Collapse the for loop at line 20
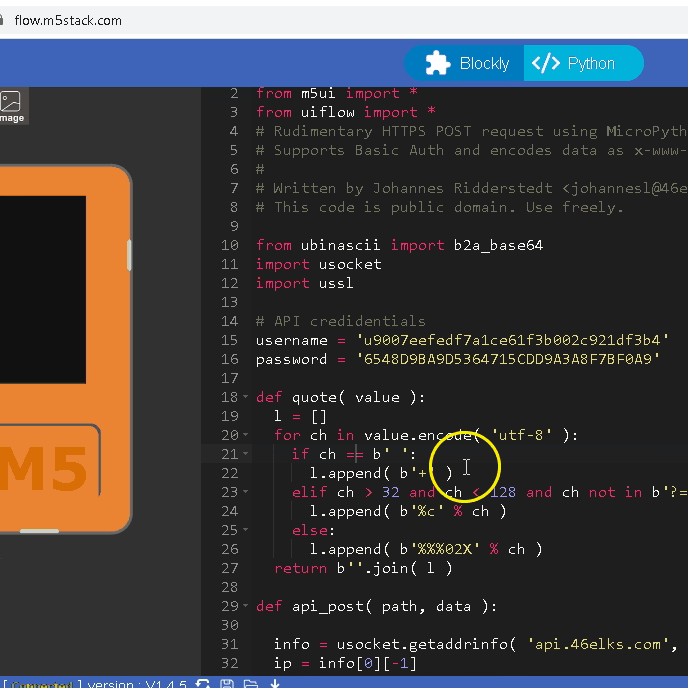The image size is (688, 688). pos(246,435)
